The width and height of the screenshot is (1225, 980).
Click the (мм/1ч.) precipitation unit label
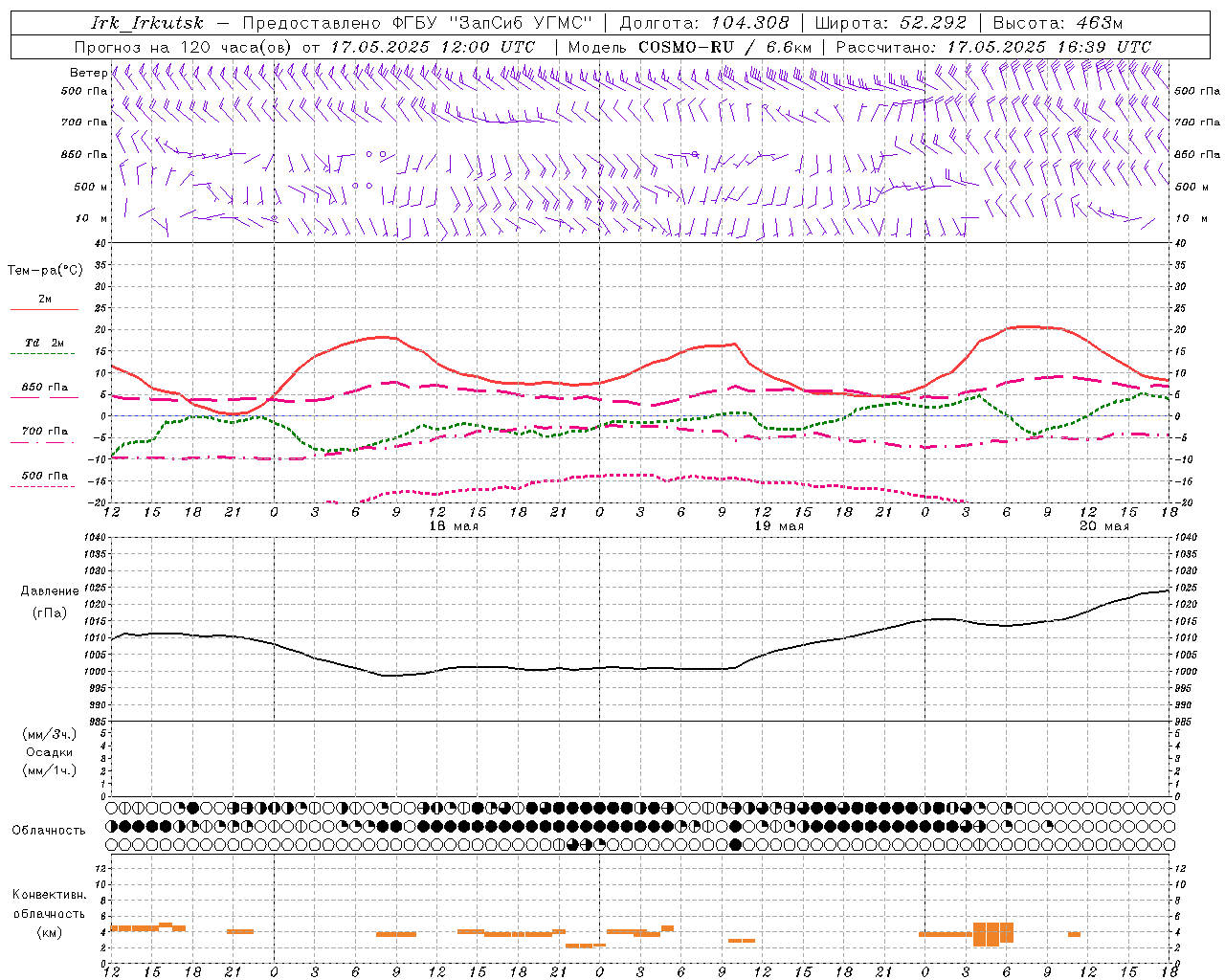click(50, 770)
